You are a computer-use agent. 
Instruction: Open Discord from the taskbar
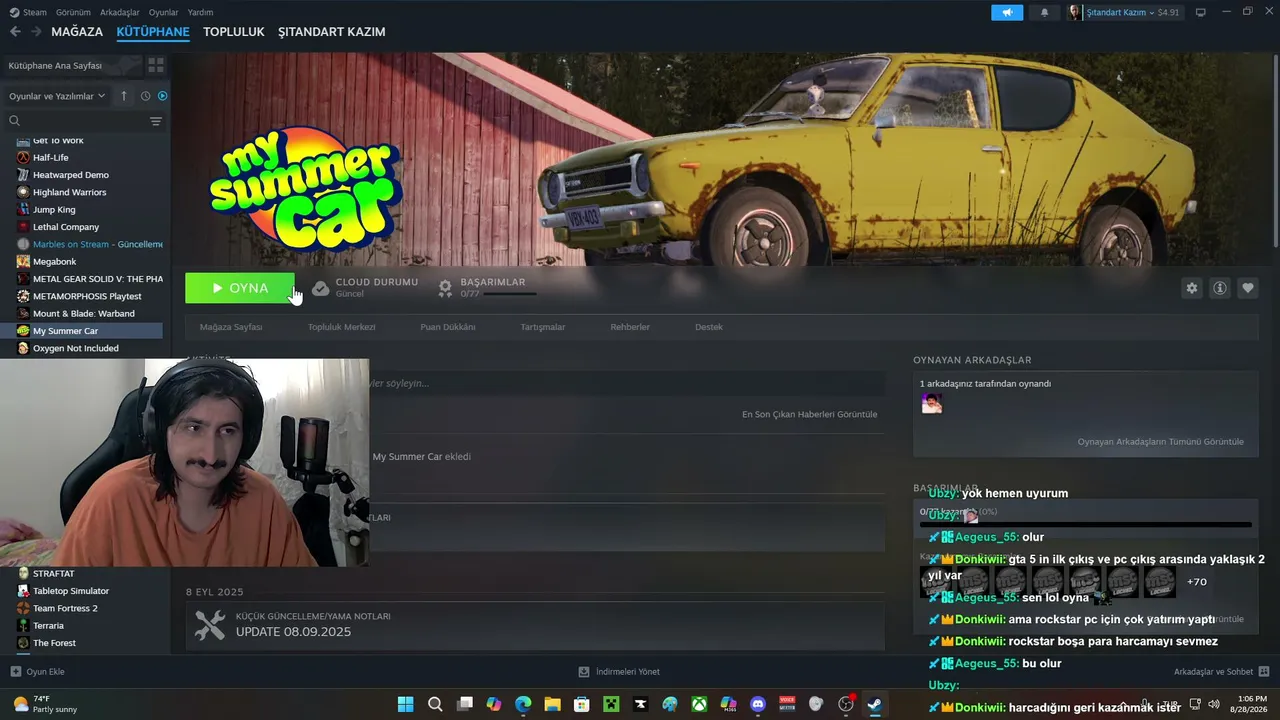[x=757, y=704]
